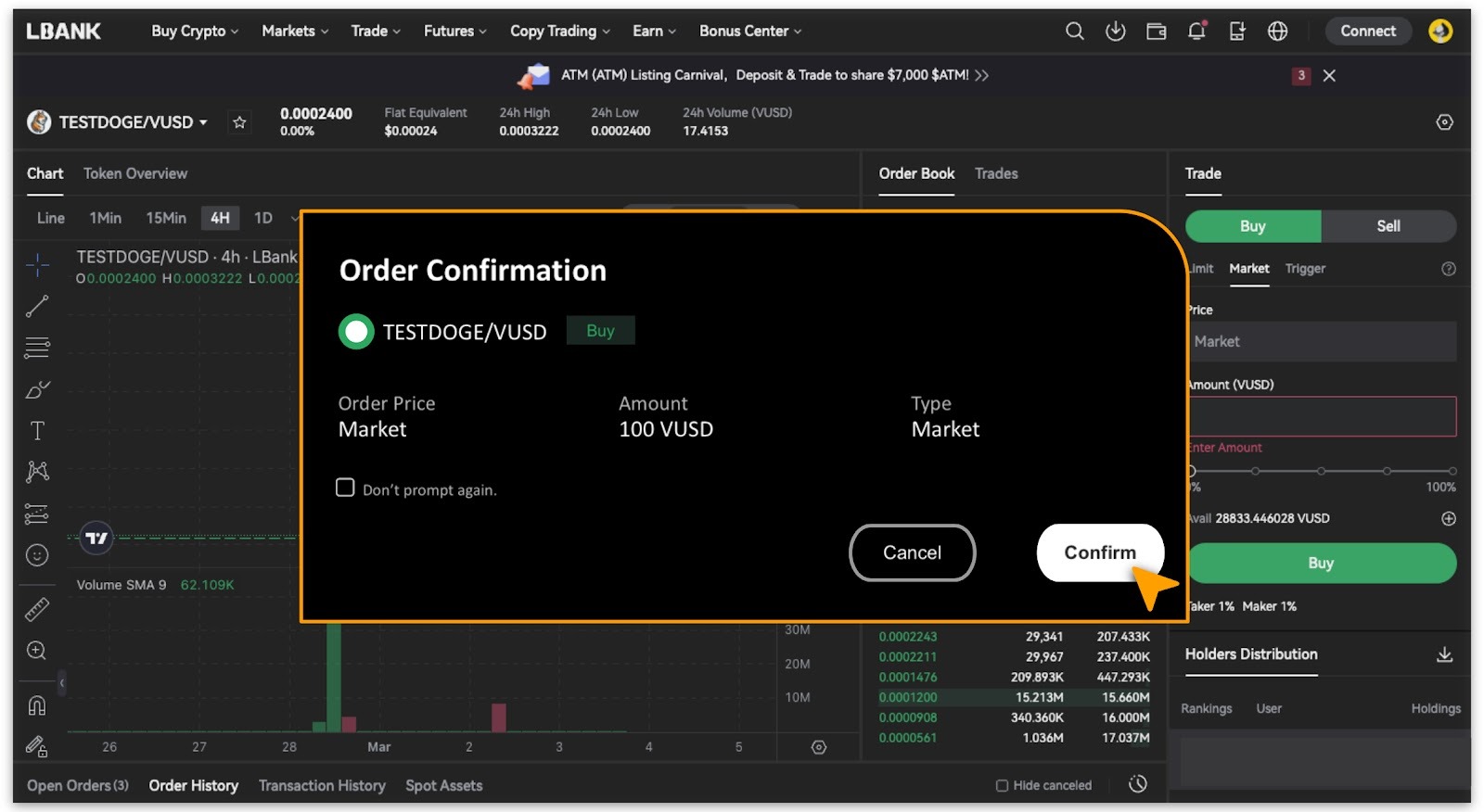Cancel the order confirmation dialog
The image size is (1484, 812).
[912, 552]
